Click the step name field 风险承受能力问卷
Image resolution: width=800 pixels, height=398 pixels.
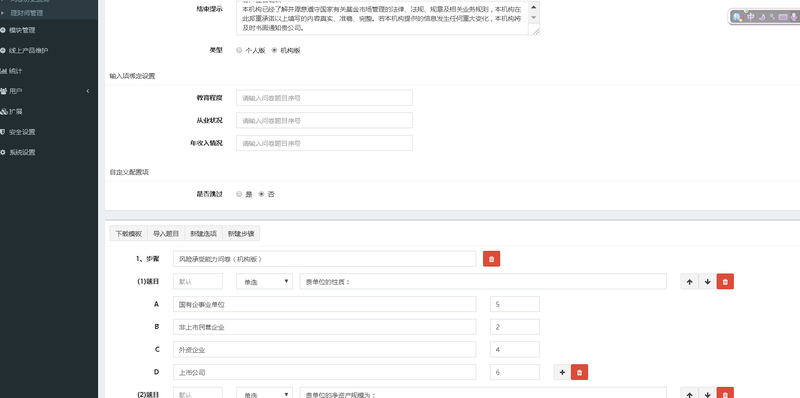coord(324,259)
